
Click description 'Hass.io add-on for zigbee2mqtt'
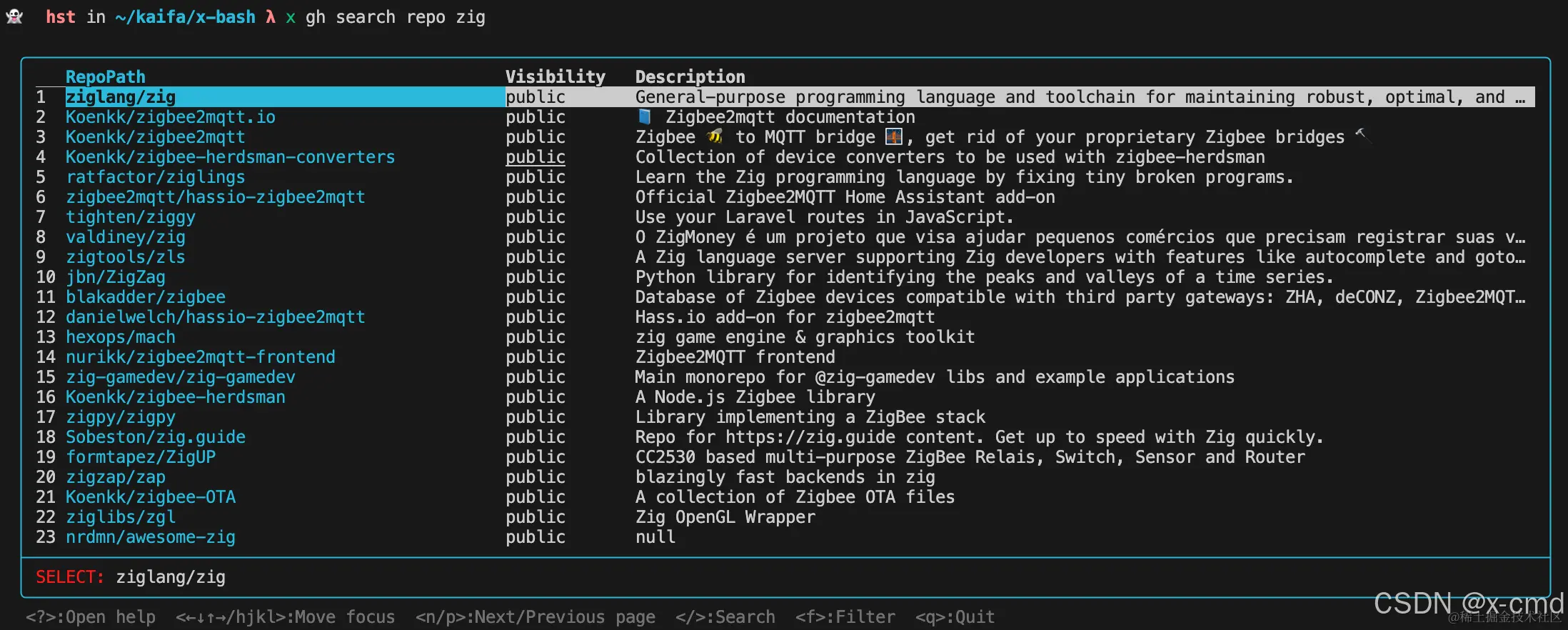tap(785, 317)
